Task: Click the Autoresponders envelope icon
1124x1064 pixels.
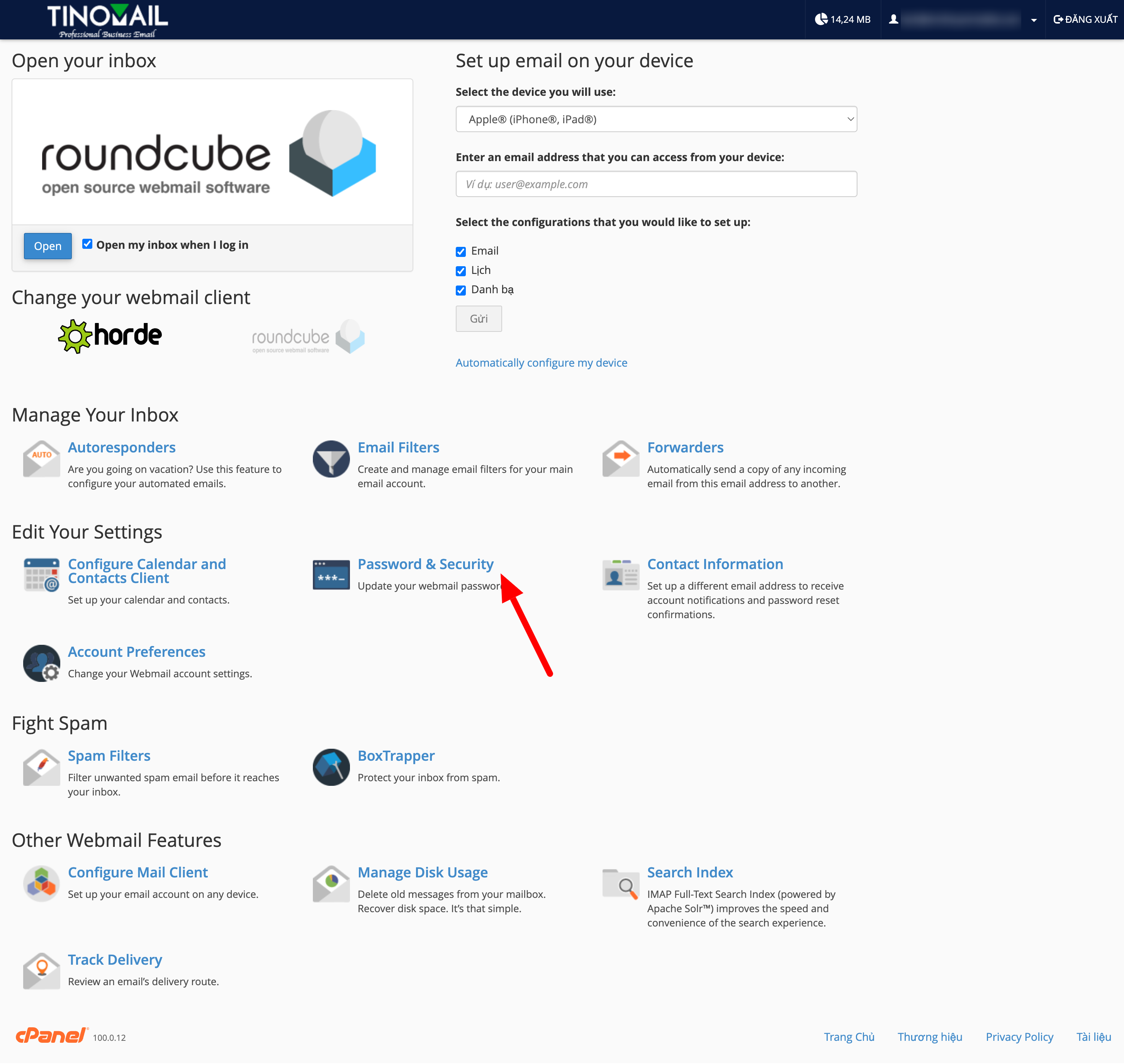Action: point(41,458)
